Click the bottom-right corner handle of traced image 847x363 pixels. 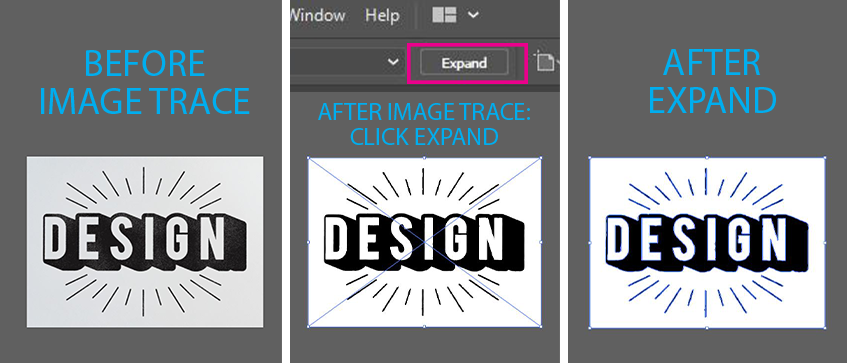540,326
